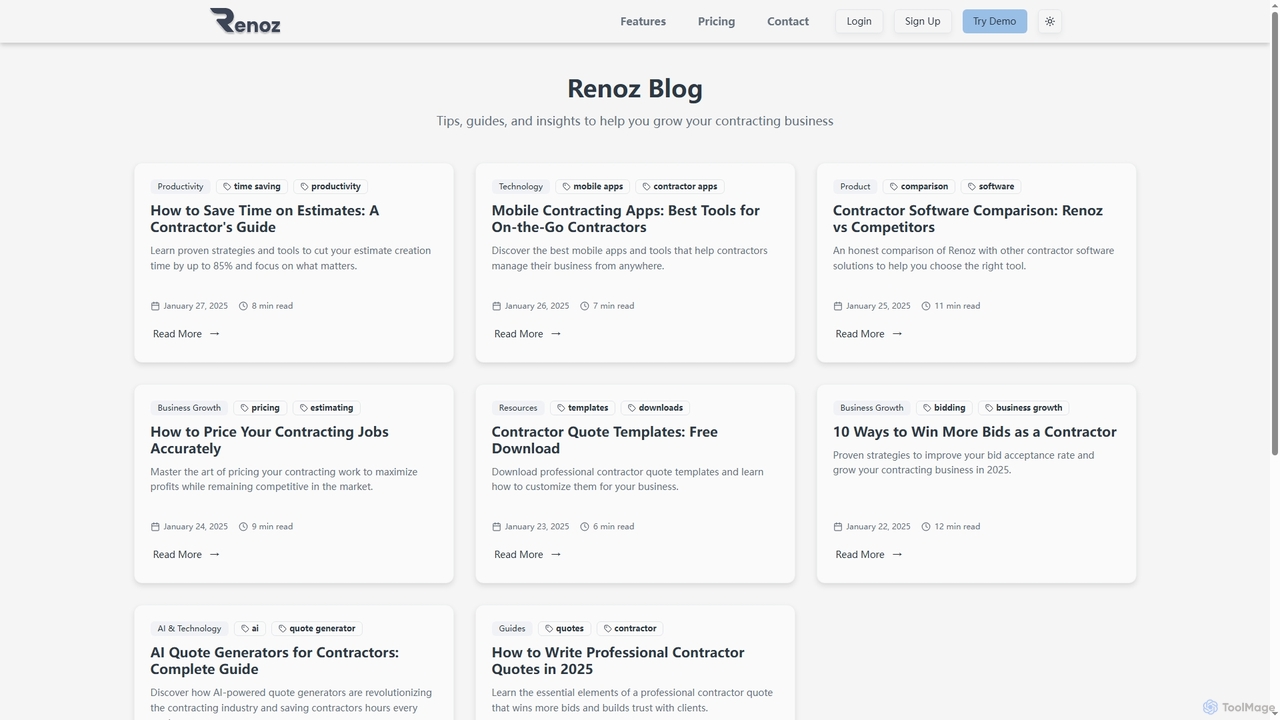Toggle the light/dark theme sun icon

[x=1050, y=21]
